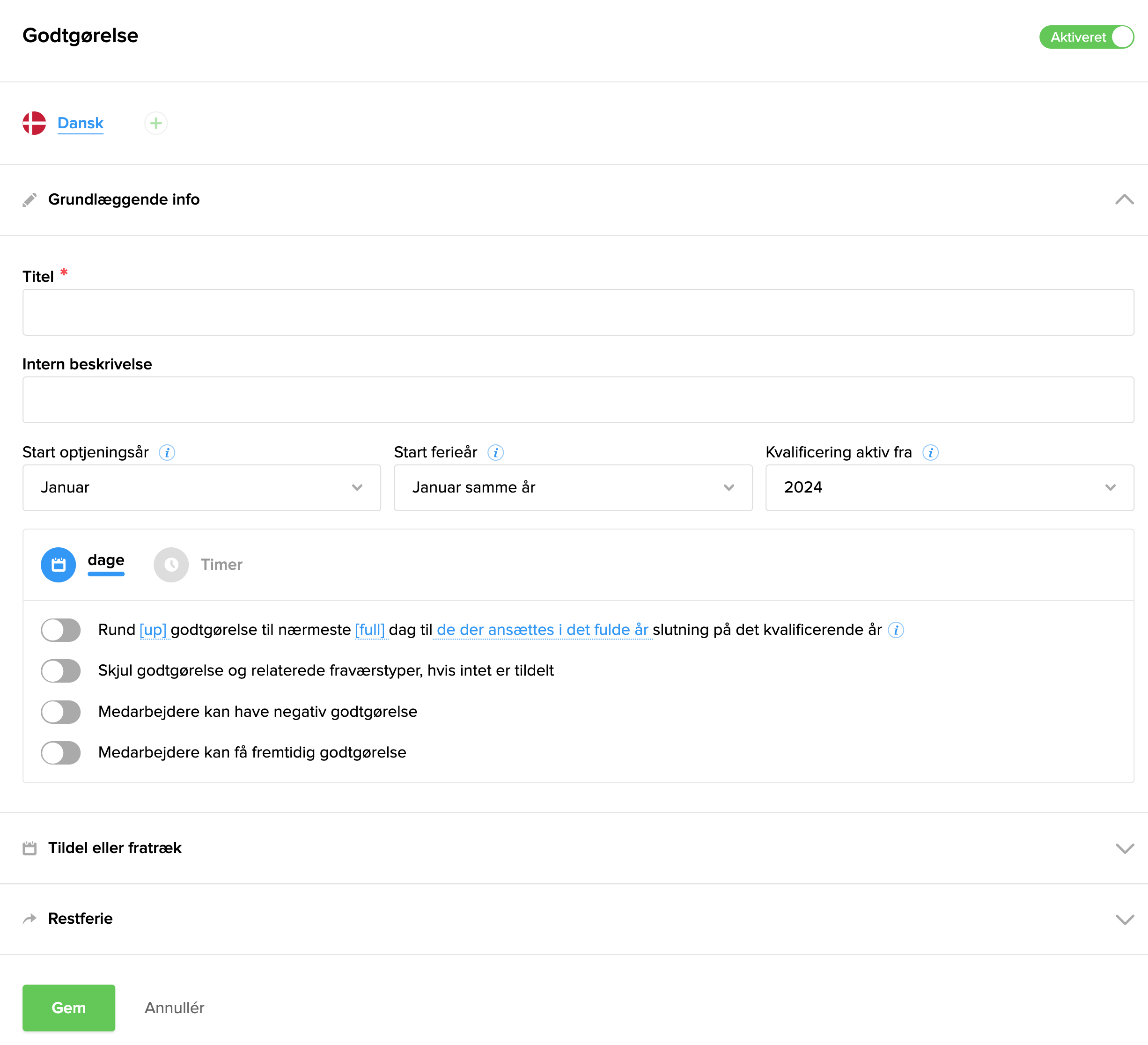Open the year dropdown showing 2024
The image size is (1148, 1045).
tap(949, 487)
